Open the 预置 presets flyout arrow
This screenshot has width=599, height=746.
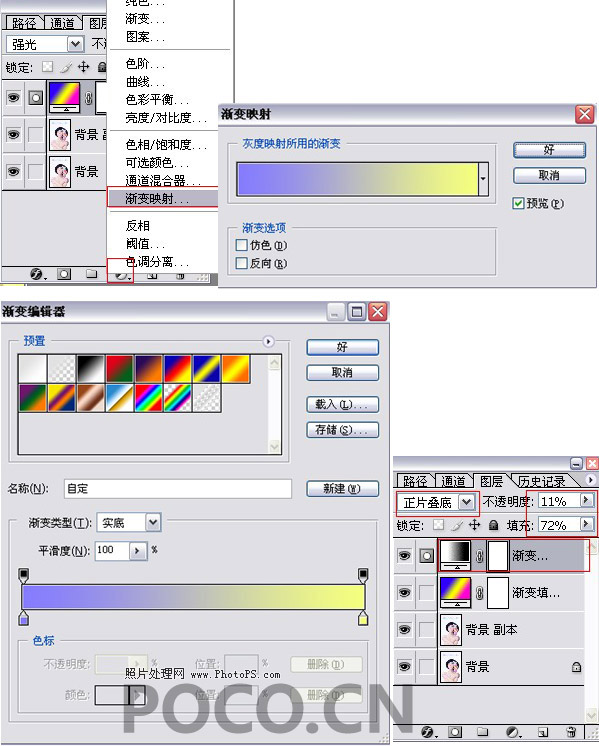tap(268, 342)
